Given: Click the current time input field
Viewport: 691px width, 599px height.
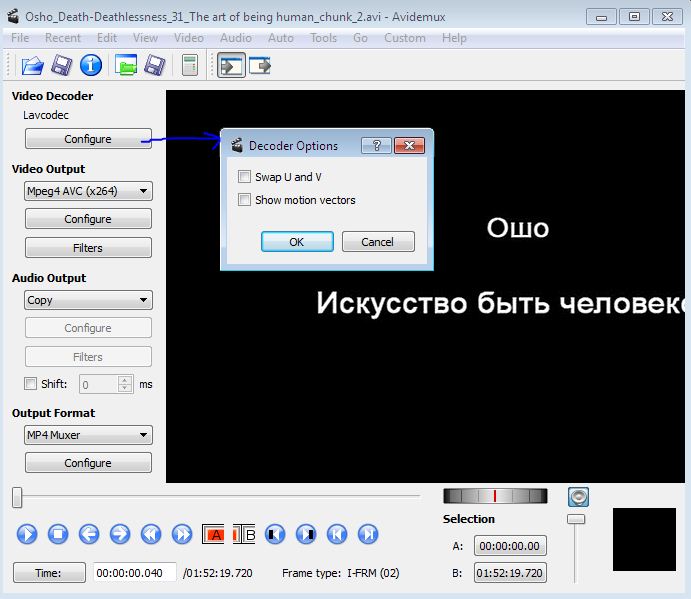Looking at the screenshot, I should (134, 573).
